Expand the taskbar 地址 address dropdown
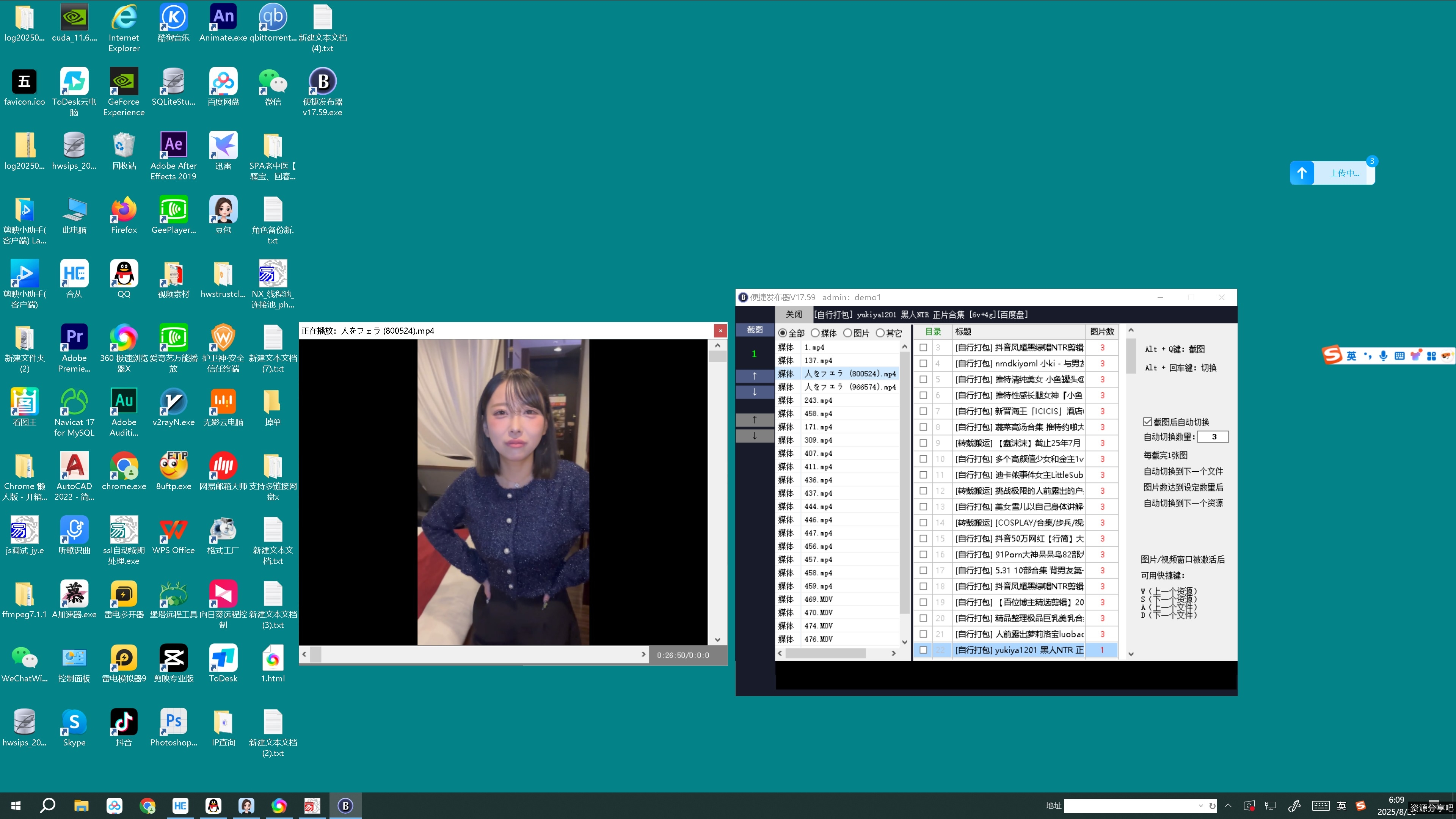Viewport: 1456px width, 819px height. (1200, 805)
